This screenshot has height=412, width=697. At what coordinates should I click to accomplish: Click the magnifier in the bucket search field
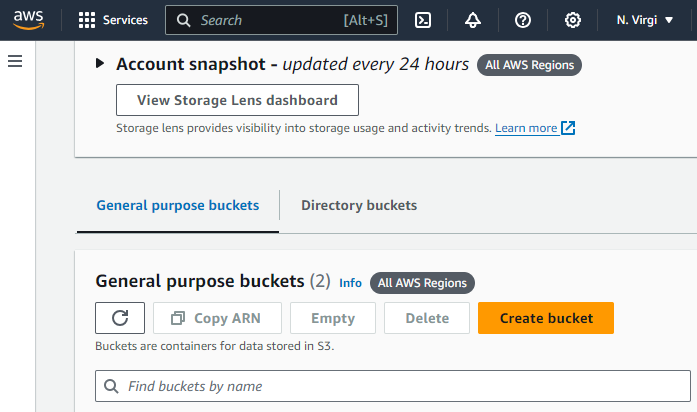[111, 386]
